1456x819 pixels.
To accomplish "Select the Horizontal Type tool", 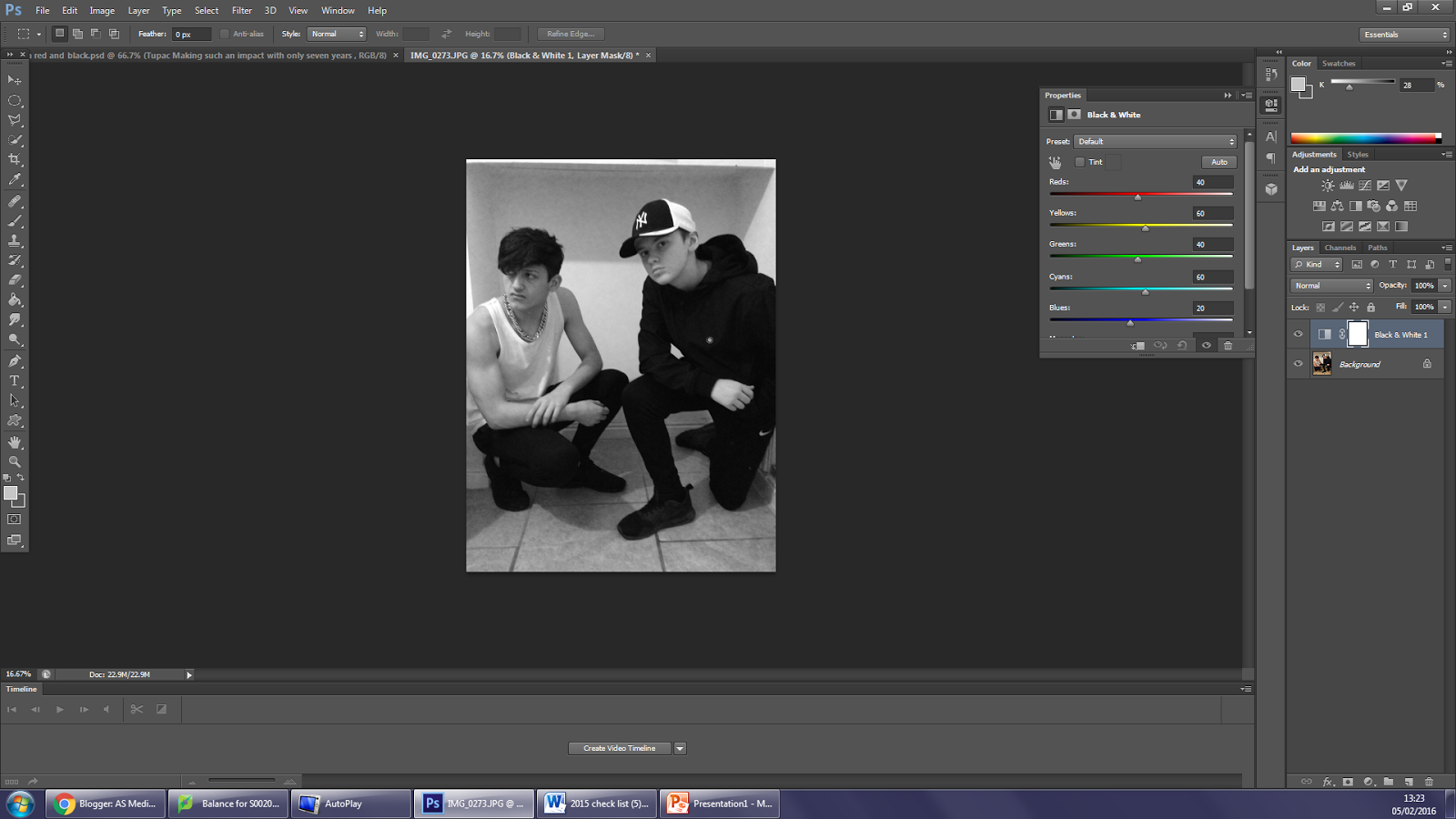I will pyautogui.click(x=15, y=380).
